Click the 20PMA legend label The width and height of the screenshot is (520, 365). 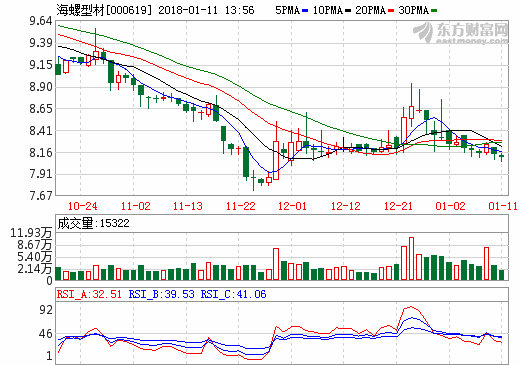point(370,10)
